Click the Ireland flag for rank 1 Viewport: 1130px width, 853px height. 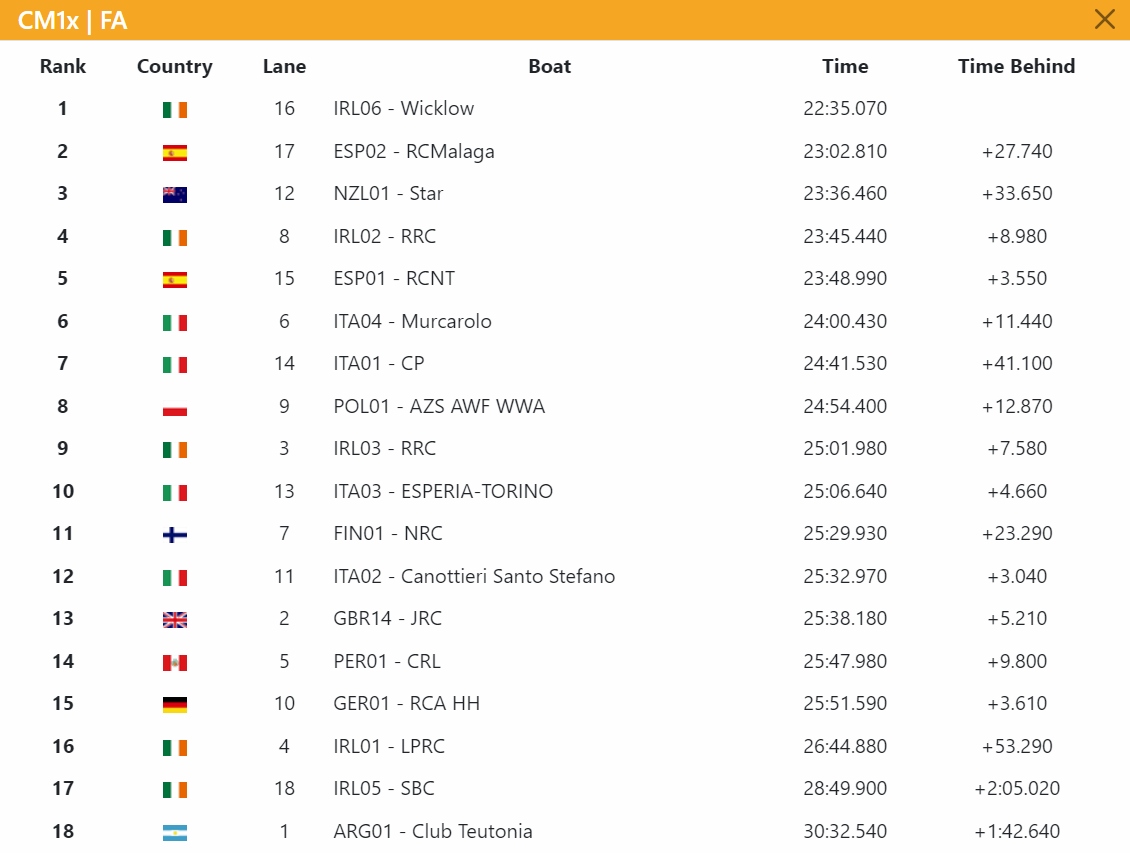(174, 110)
